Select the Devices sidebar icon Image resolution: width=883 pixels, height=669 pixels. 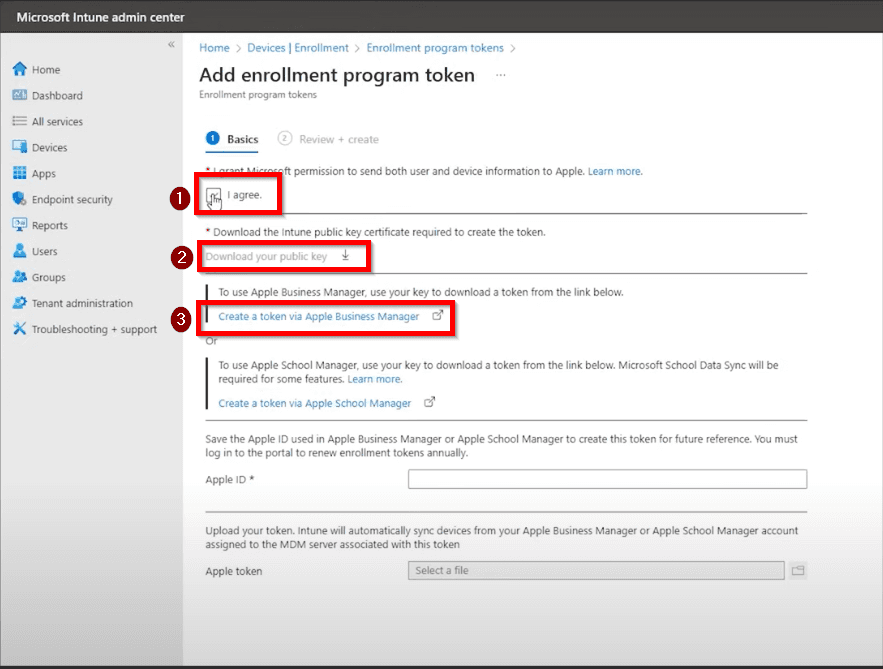pyautogui.click(x=18, y=147)
